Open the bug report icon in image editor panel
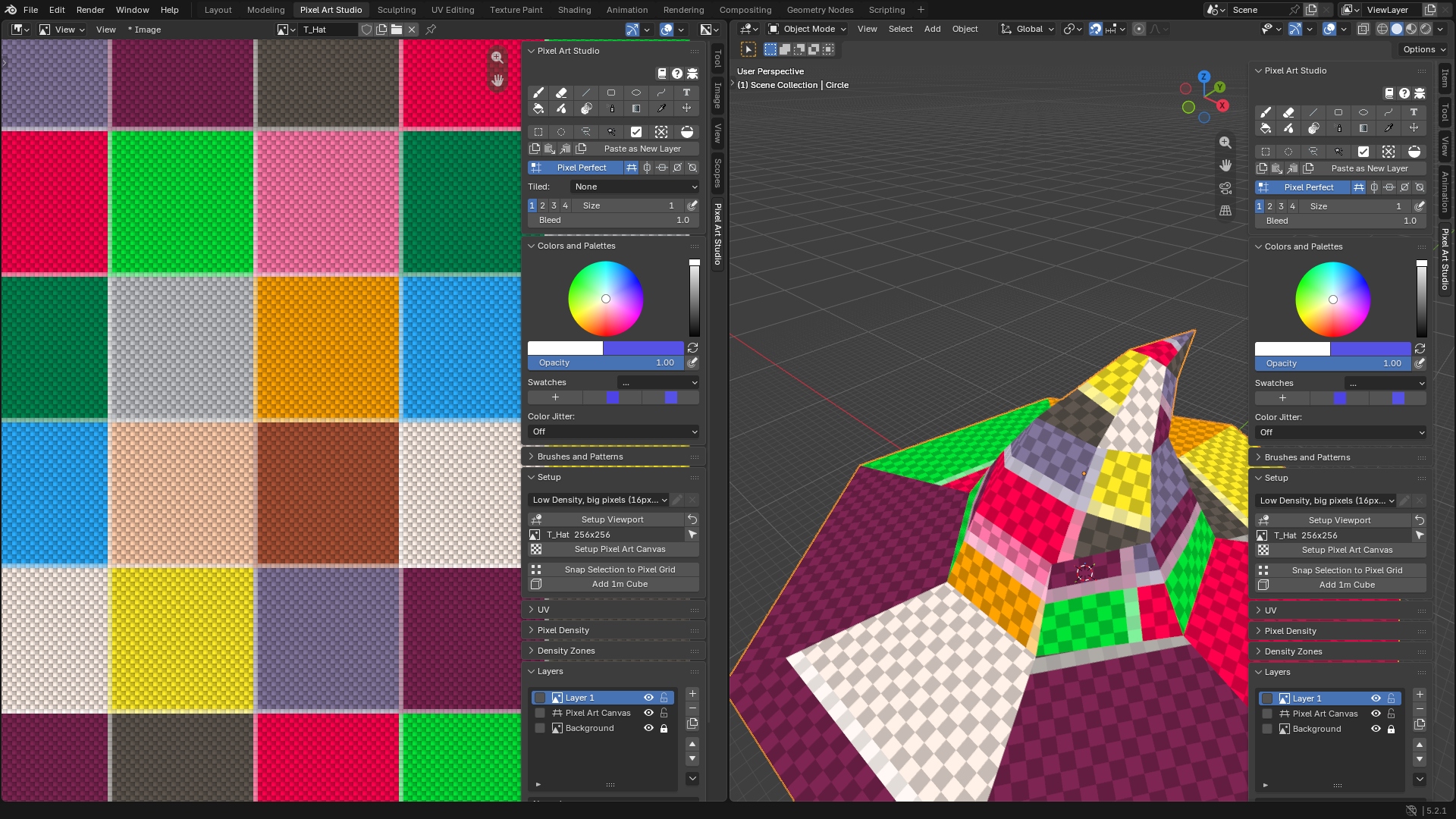Image resolution: width=1456 pixels, height=819 pixels. 692,74
